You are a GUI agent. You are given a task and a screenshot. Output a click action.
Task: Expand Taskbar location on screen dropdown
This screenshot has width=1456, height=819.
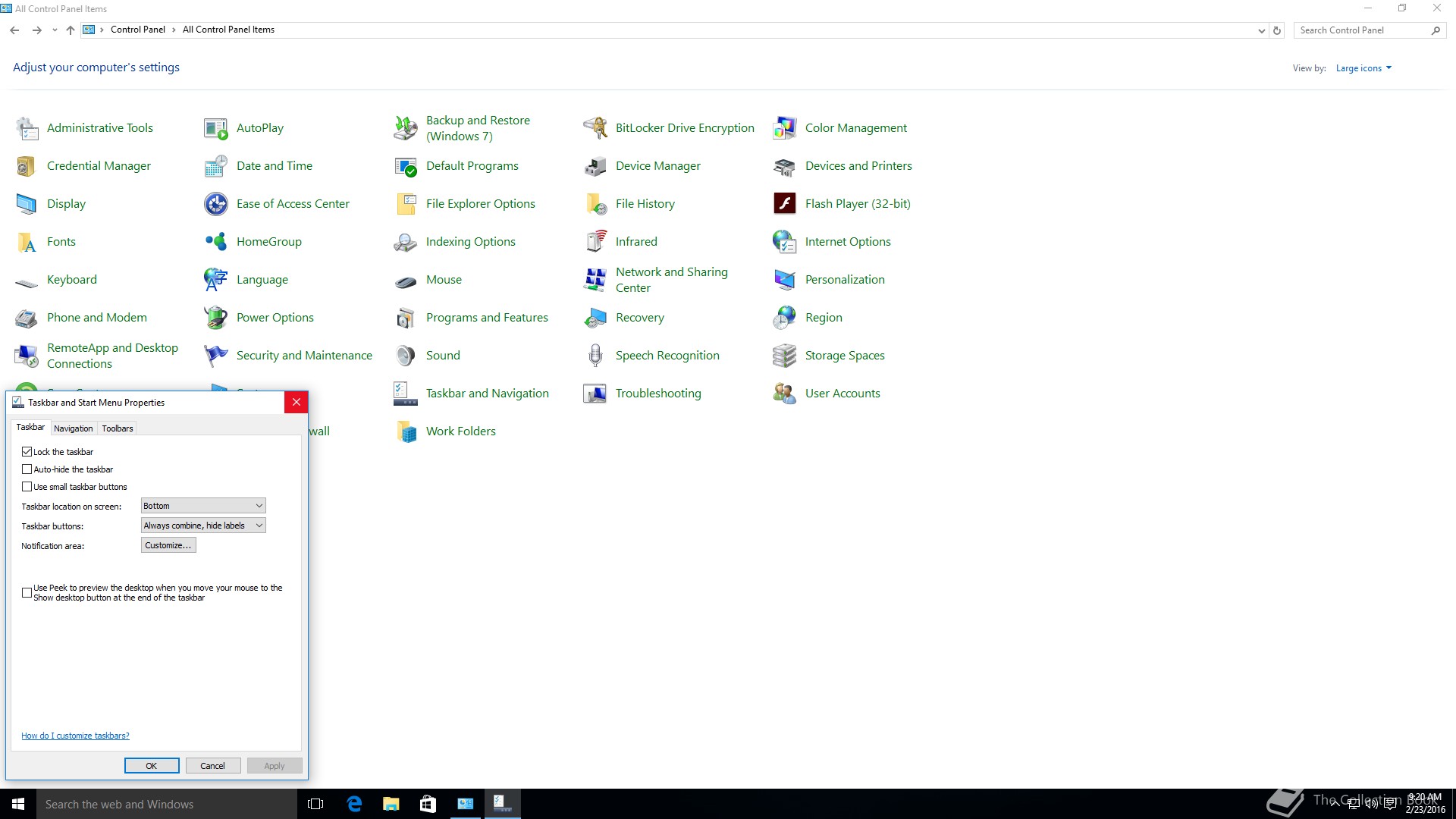click(x=203, y=506)
